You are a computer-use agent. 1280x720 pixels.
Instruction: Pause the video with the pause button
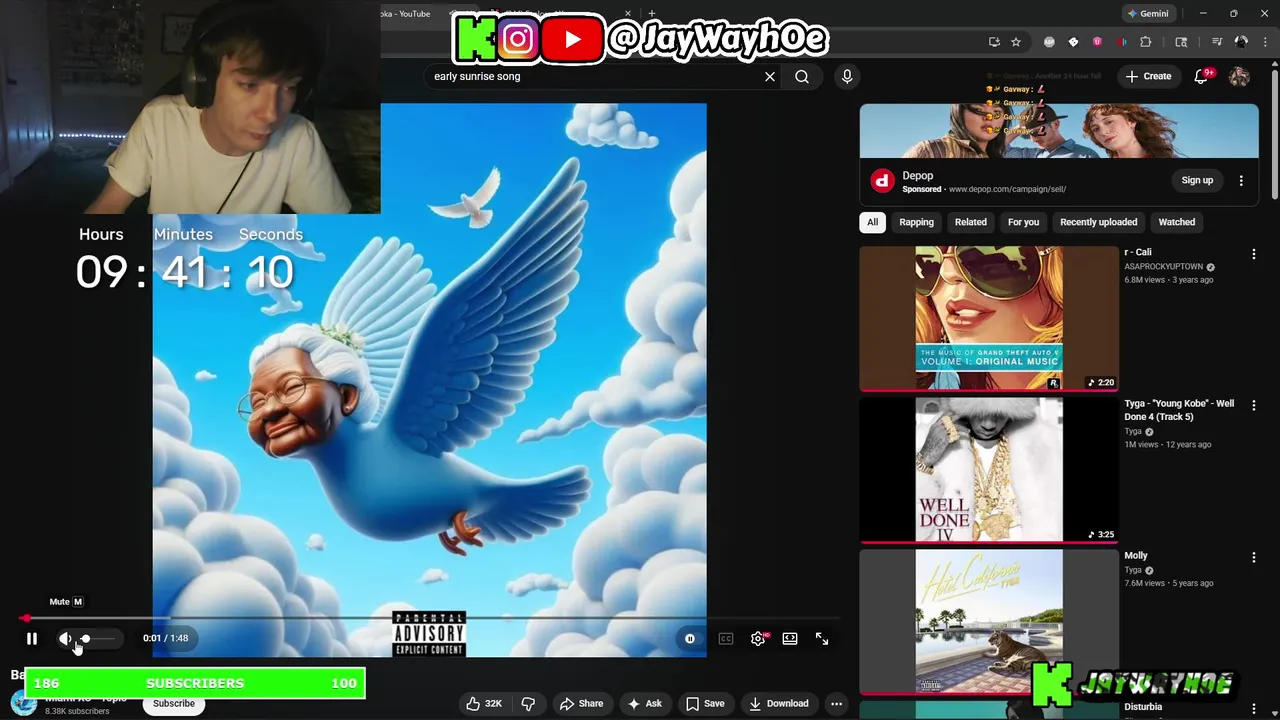coord(32,638)
